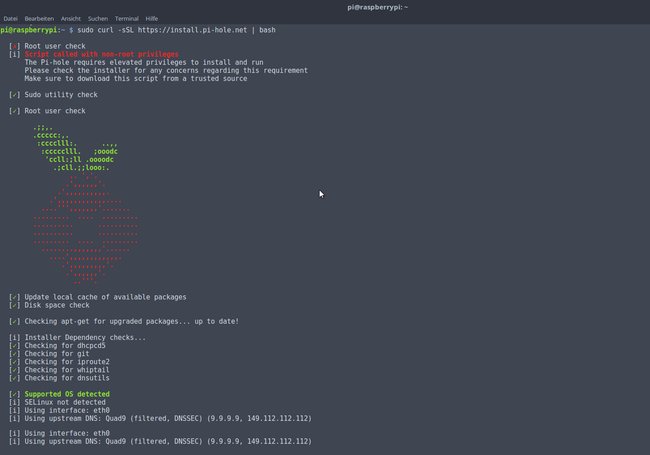This screenshot has width=650, height=455.
Task: Open the Ansicht menu
Action: (71, 19)
